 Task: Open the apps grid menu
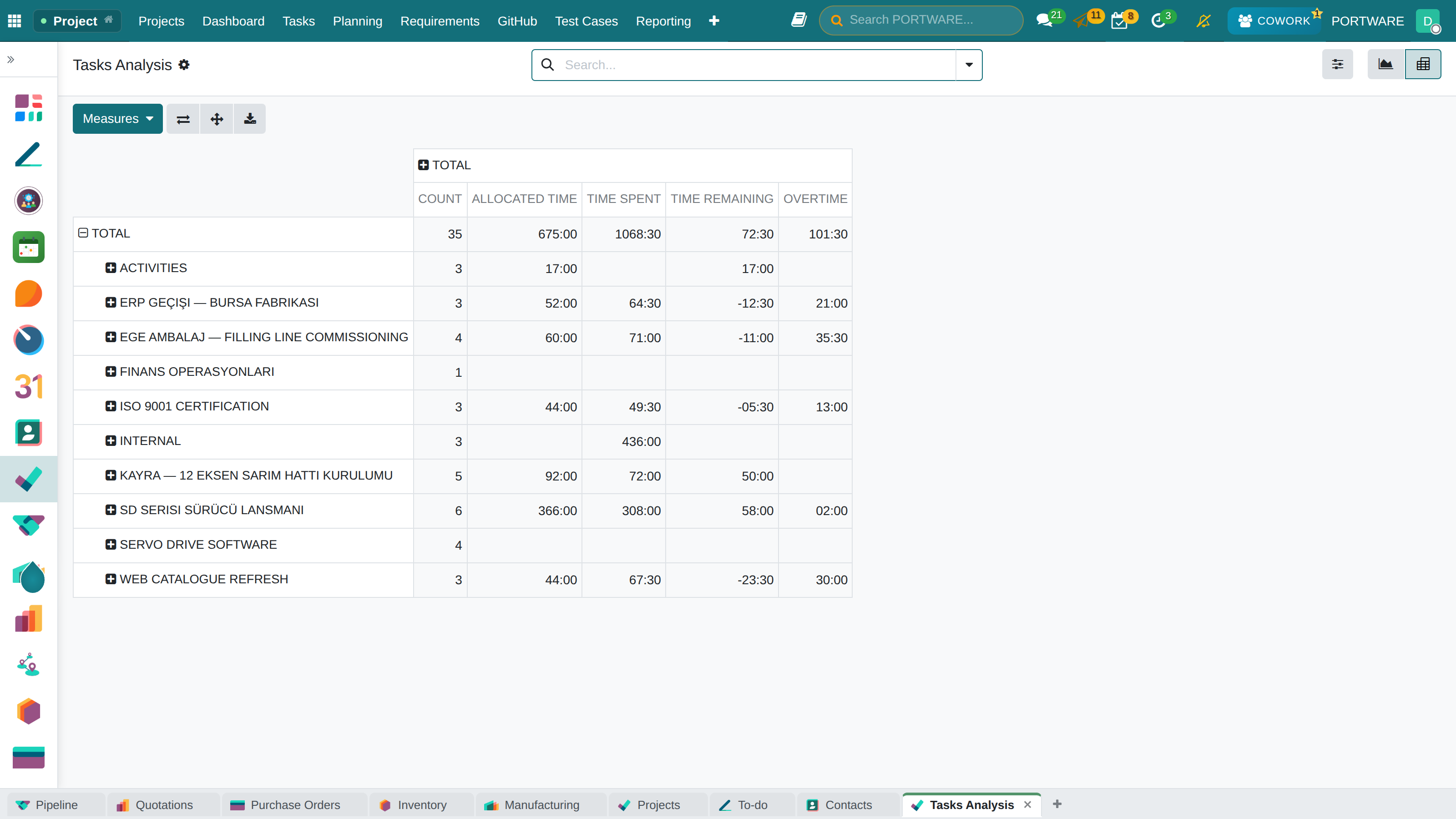pos(15,21)
